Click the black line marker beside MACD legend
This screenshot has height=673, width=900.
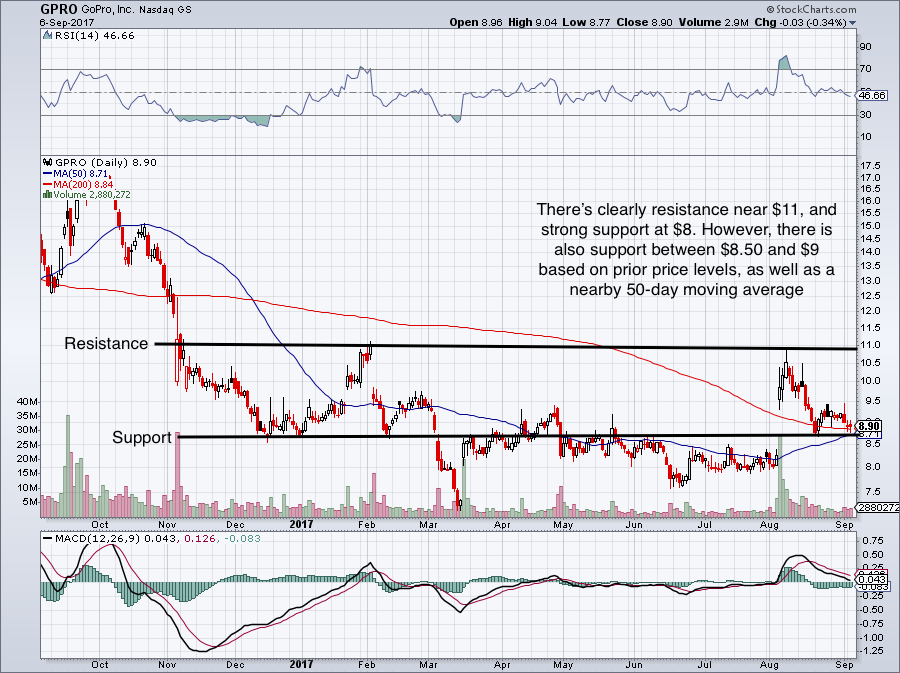point(48,539)
